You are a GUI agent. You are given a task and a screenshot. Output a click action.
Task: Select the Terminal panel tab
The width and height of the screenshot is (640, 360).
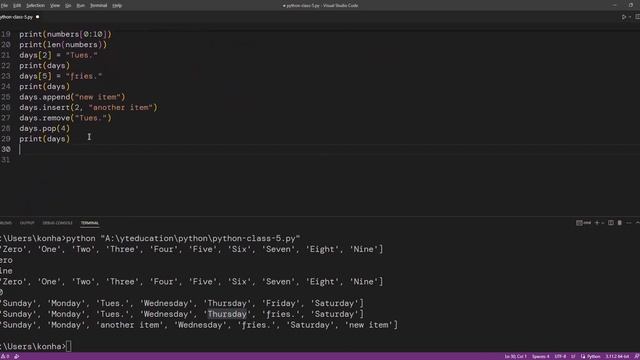pos(90,223)
